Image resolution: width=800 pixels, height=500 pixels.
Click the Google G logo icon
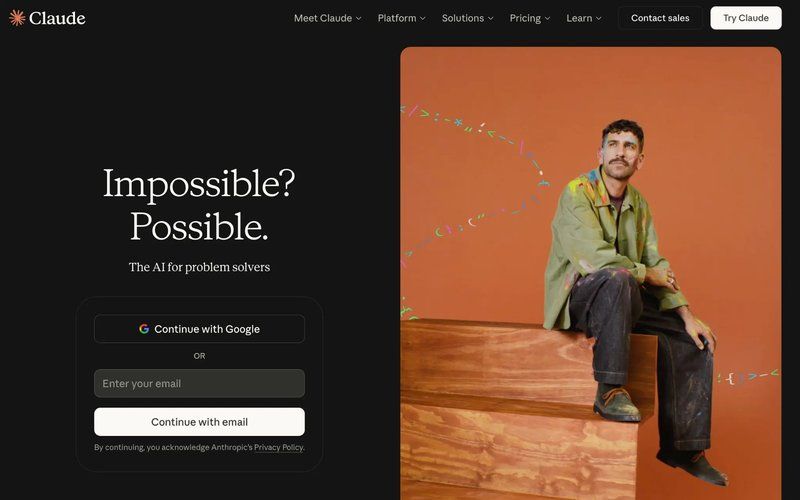(x=144, y=329)
